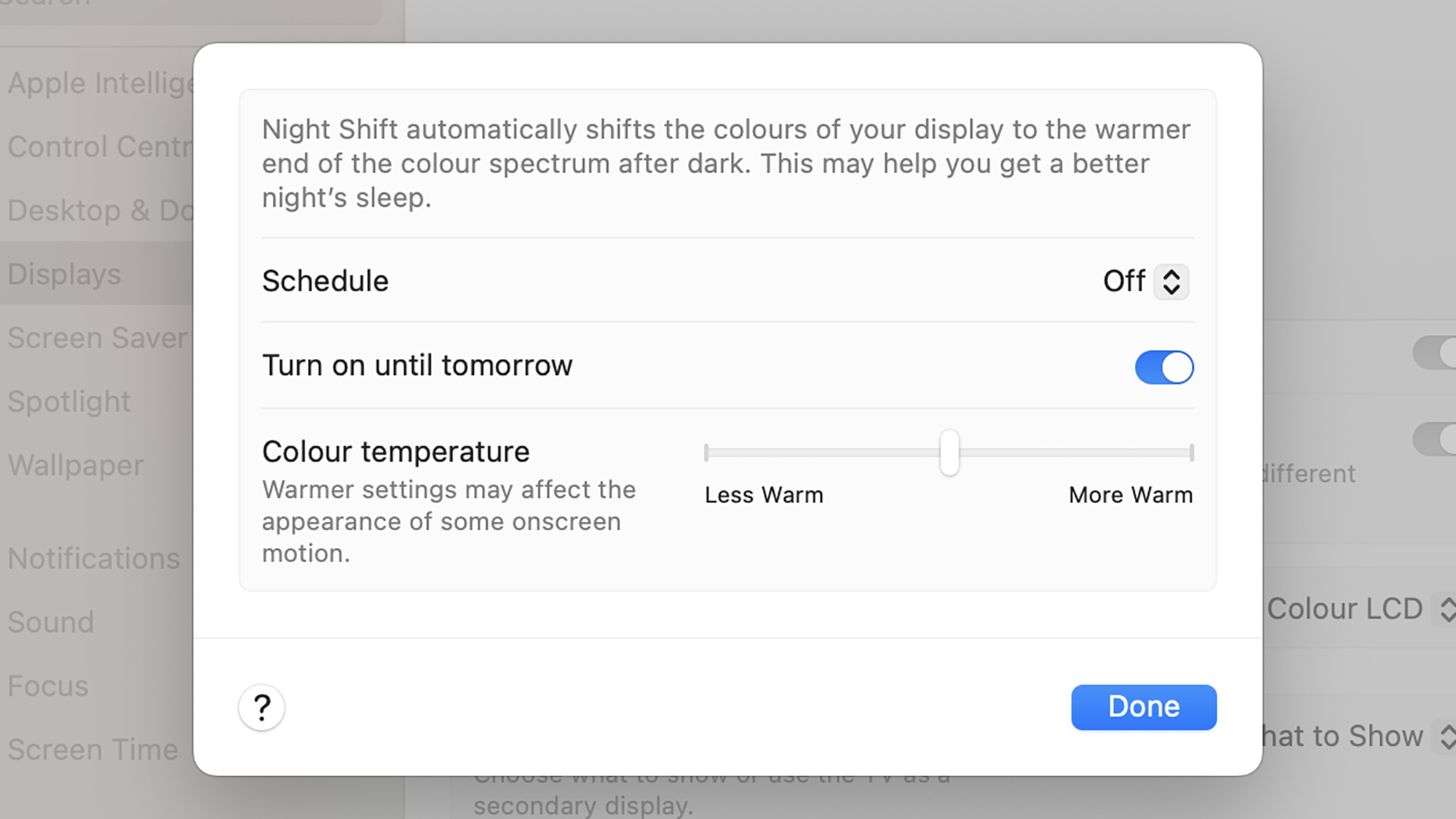Toggle the Turn on until tomorrow switch
1456x819 pixels.
pyautogui.click(x=1164, y=367)
